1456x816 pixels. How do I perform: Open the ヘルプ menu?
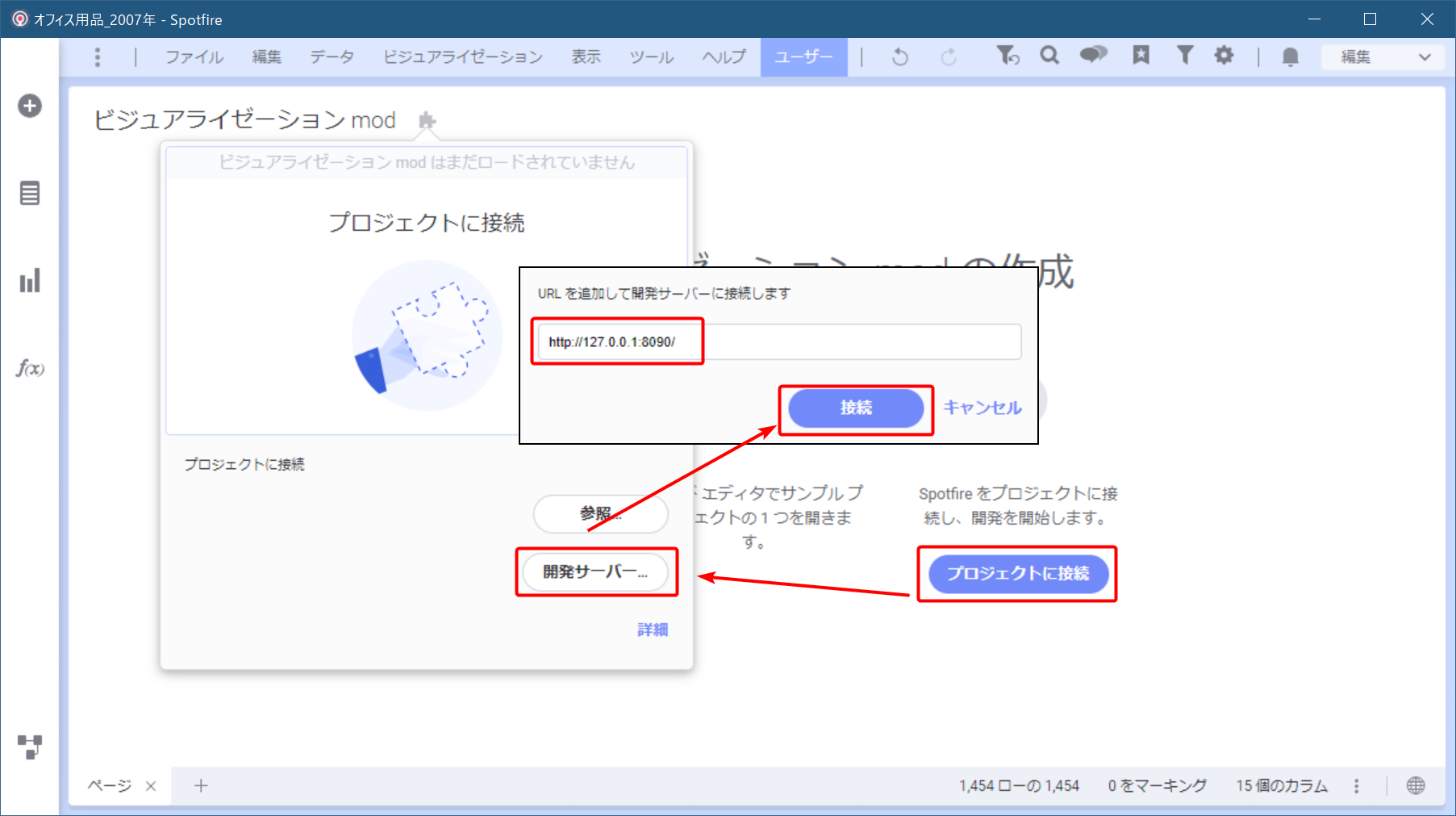724,56
